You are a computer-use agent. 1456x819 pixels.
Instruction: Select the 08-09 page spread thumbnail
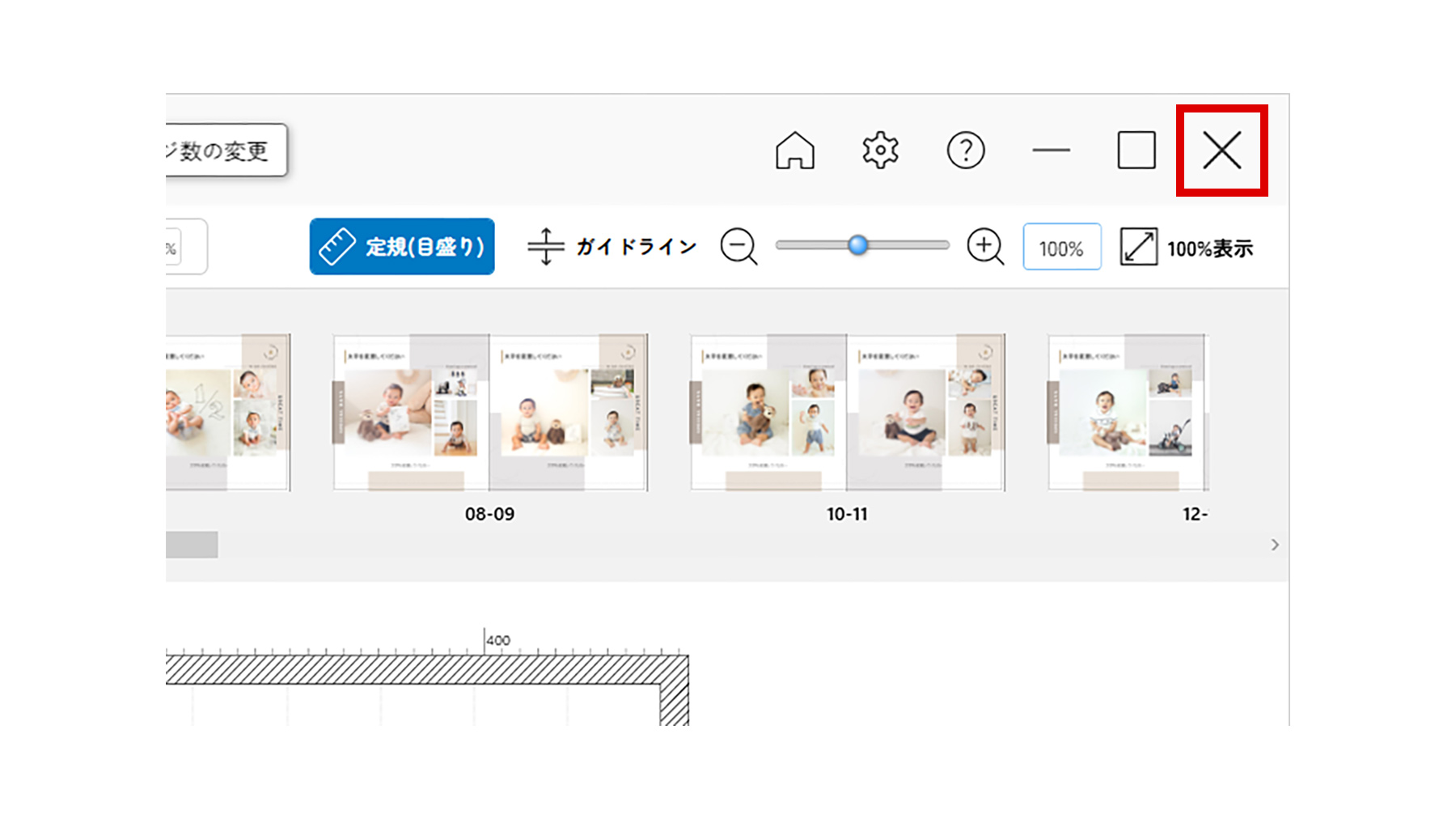490,412
